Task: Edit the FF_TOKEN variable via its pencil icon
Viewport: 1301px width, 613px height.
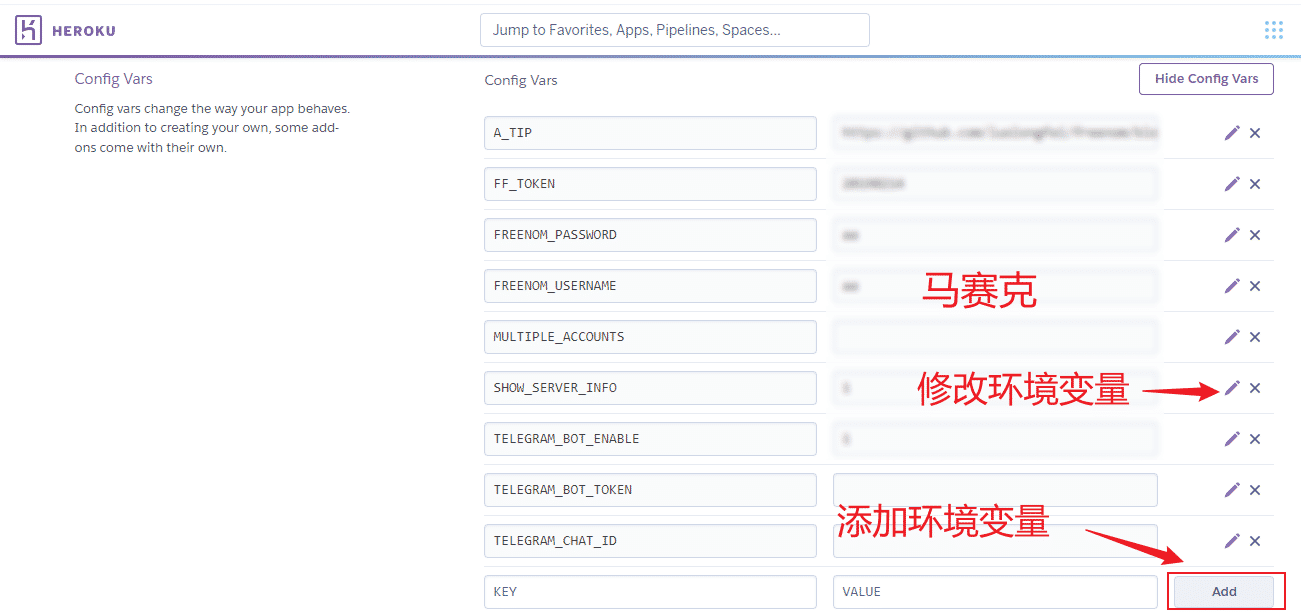Action: [1232, 183]
